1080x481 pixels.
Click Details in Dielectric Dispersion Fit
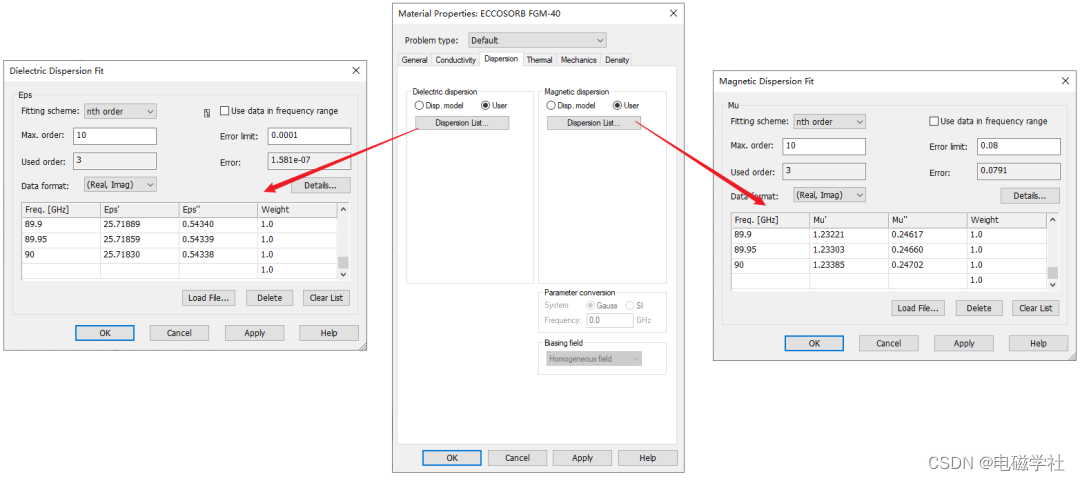tap(321, 185)
